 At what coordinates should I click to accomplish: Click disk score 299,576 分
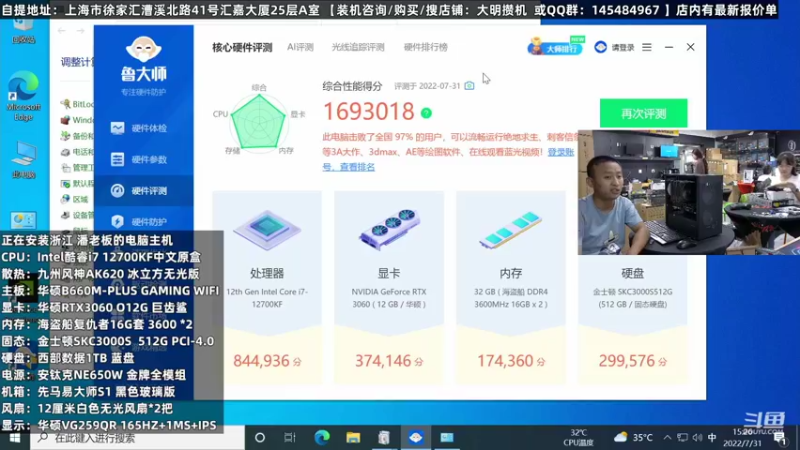(633, 361)
